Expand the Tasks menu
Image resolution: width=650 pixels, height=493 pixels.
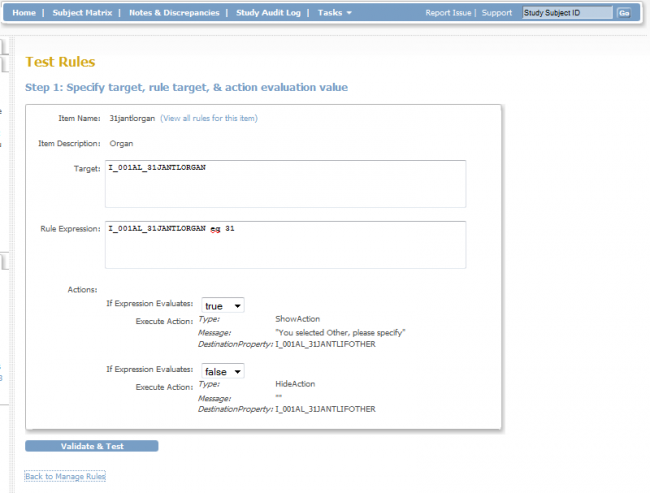pyautogui.click(x=334, y=13)
